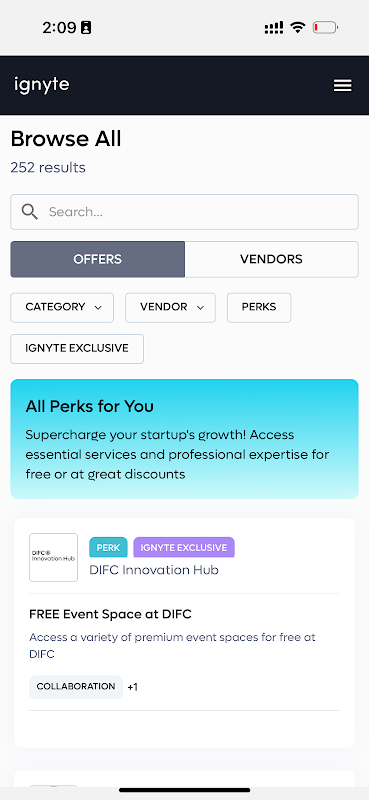Tap the cellular signal icon
The height and width of the screenshot is (800, 369).
pyautogui.click(x=274, y=28)
